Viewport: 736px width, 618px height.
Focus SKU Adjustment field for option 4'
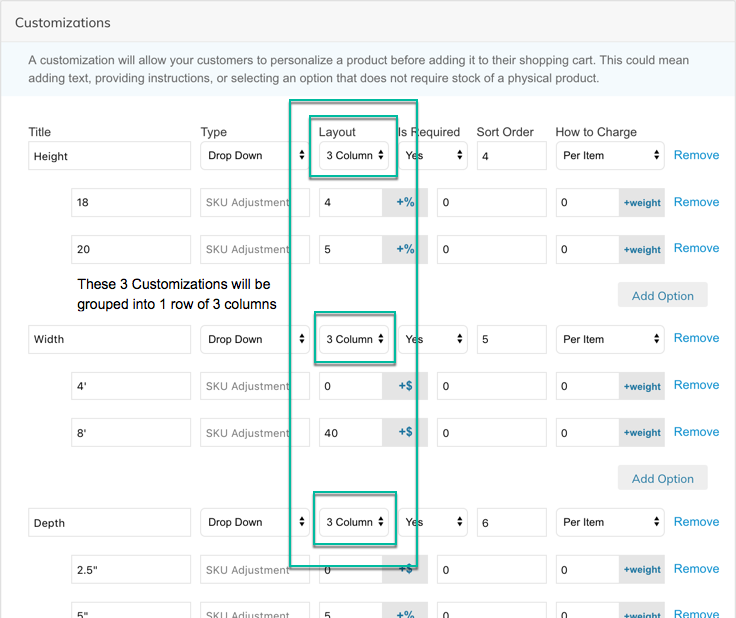click(255, 386)
